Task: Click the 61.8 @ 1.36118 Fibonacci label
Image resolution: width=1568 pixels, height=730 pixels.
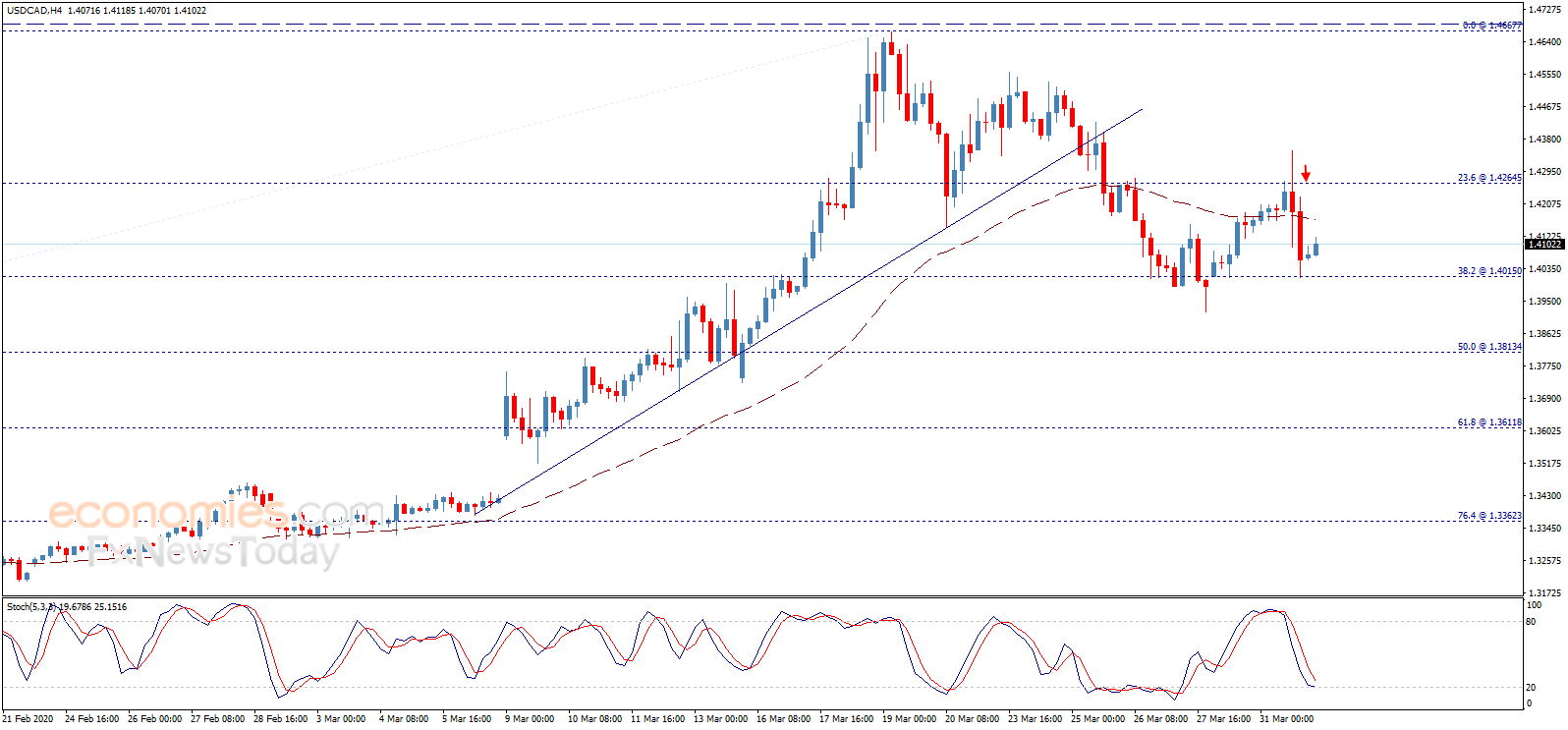Action: pyautogui.click(x=1489, y=422)
